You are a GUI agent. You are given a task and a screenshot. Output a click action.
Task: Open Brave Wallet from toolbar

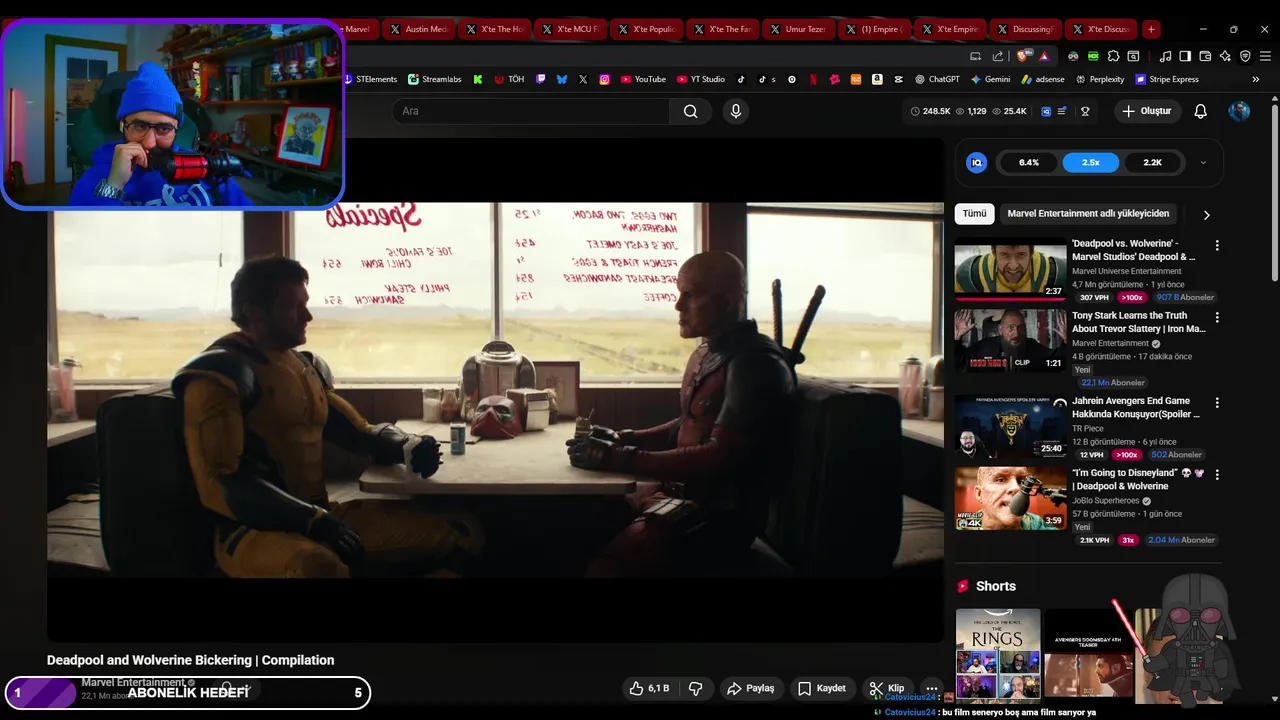[x=1205, y=56]
